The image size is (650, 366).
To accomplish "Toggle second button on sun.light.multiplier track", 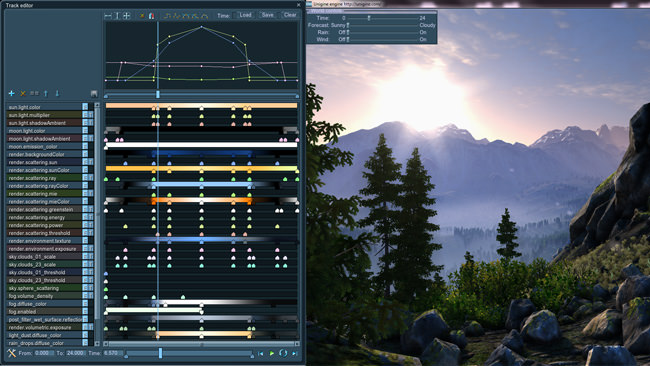I will 91,115.
